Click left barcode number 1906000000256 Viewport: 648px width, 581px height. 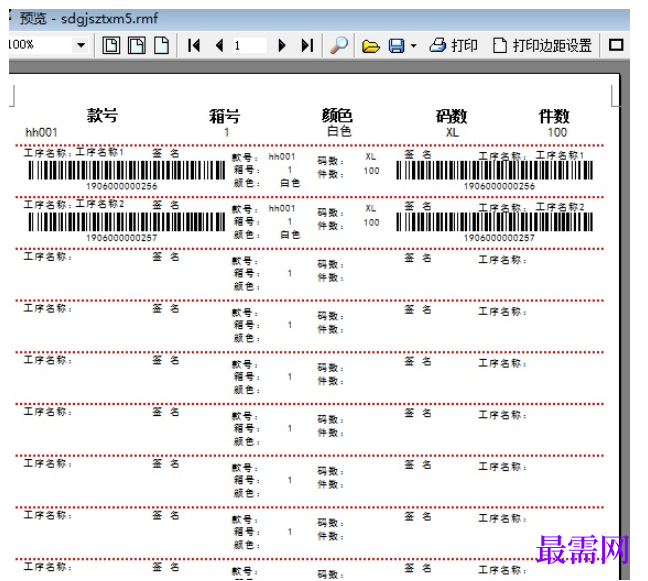(122, 186)
